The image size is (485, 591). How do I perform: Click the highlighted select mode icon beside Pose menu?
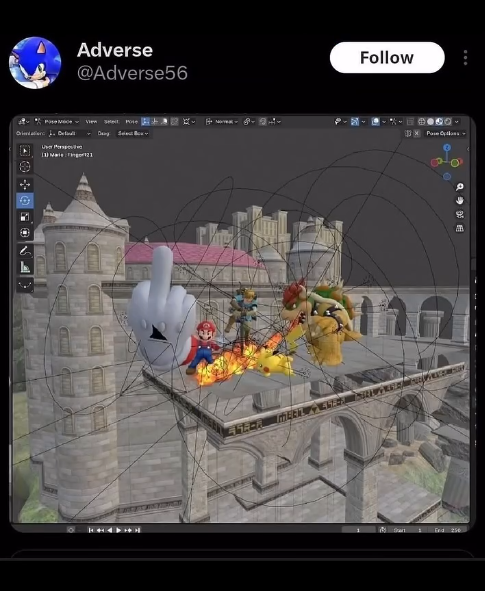click(x=145, y=121)
